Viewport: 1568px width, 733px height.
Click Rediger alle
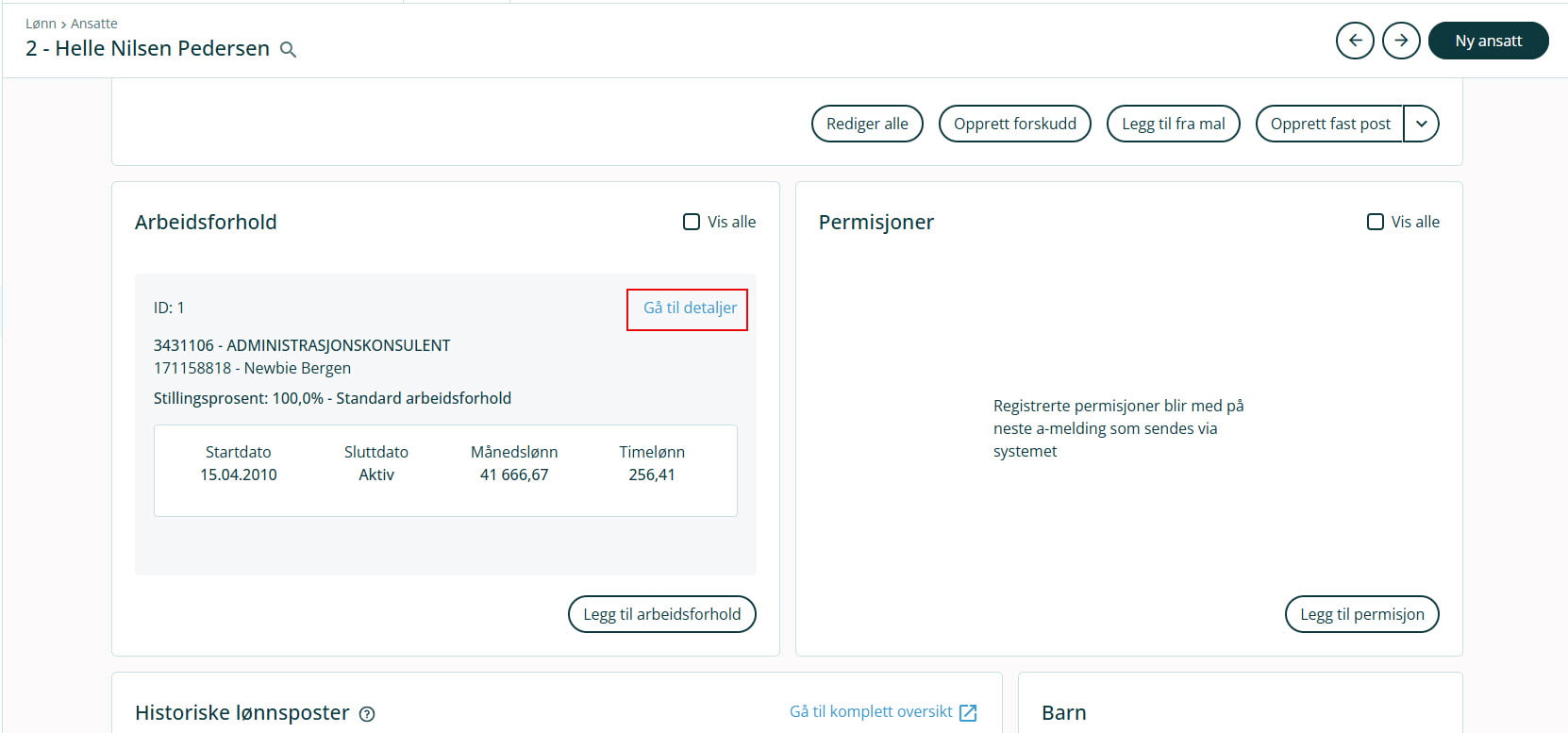(867, 124)
